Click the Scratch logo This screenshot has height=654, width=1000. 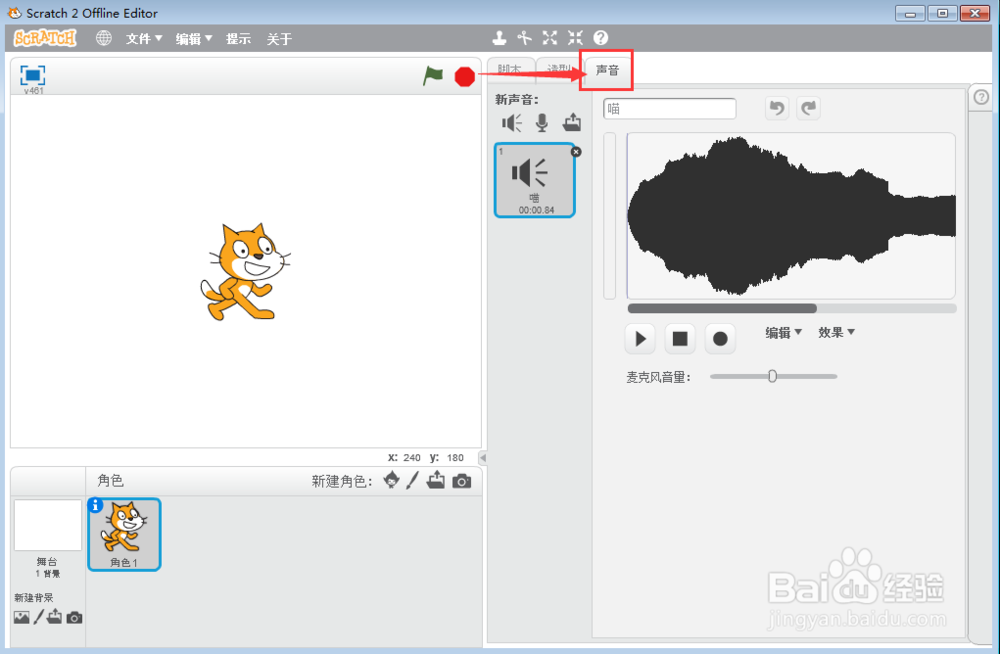(45, 38)
